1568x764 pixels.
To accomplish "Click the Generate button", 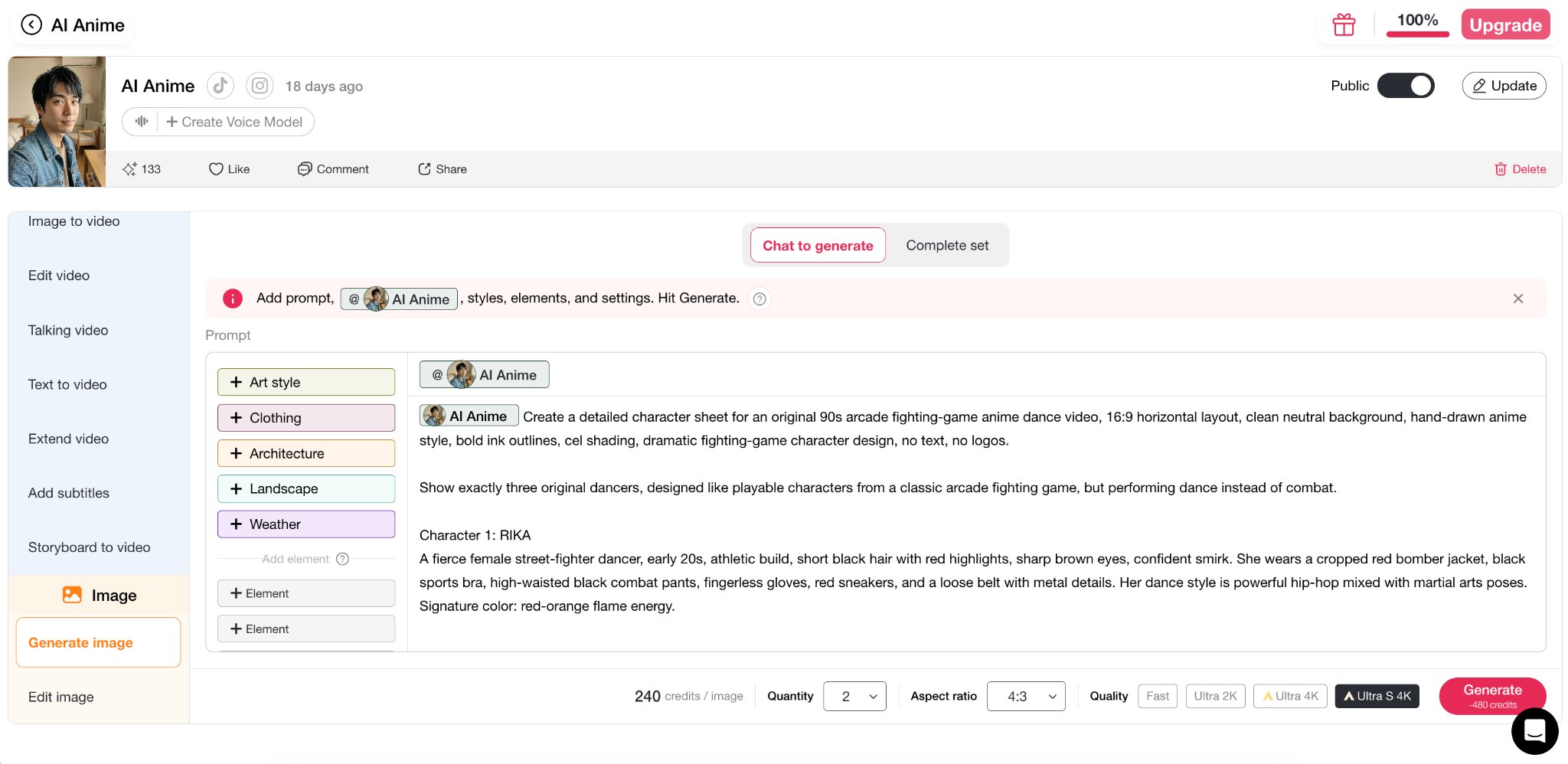I will pyautogui.click(x=1492, y=696).
